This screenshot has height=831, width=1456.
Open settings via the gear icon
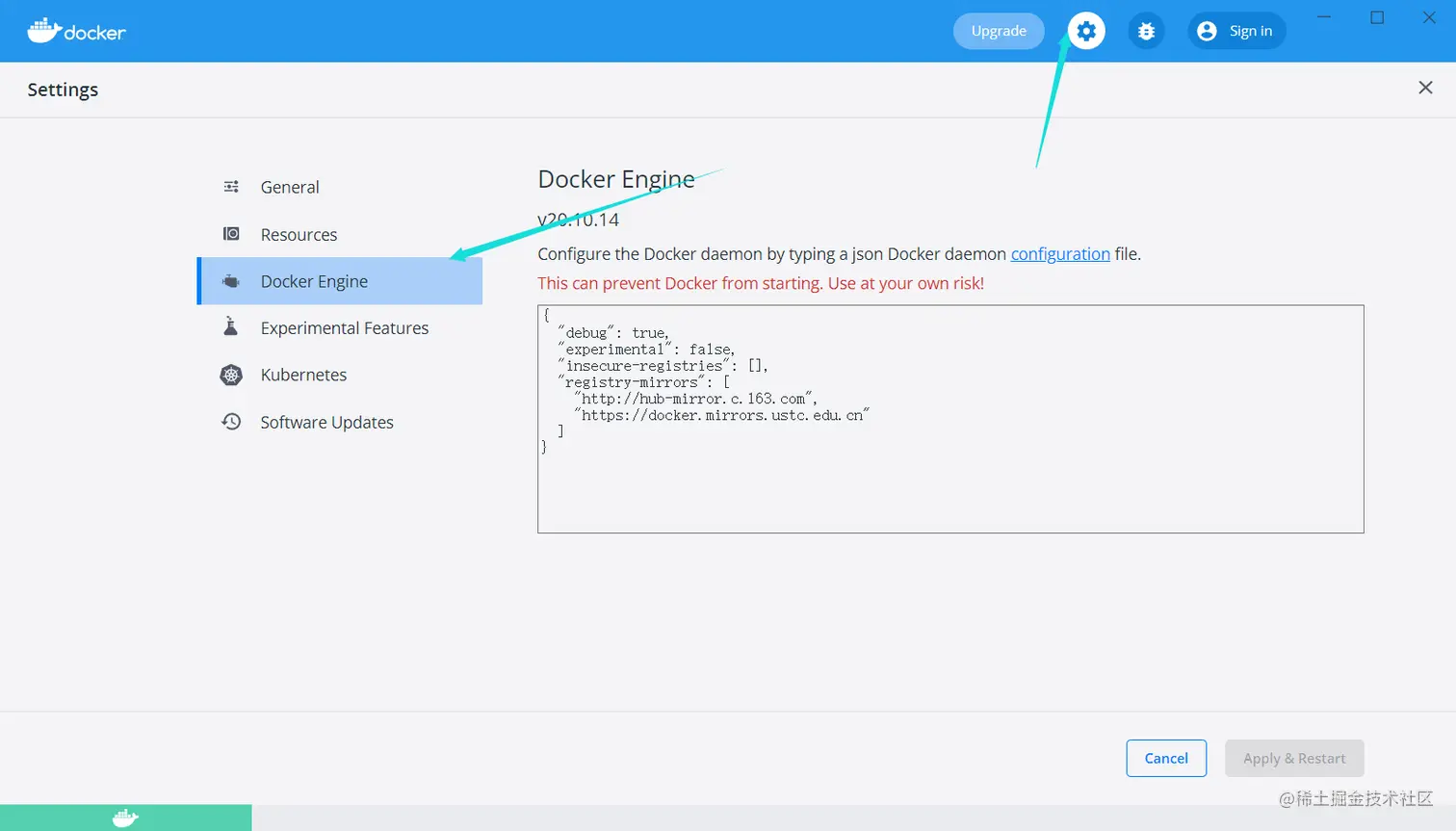click(1086, 31)
